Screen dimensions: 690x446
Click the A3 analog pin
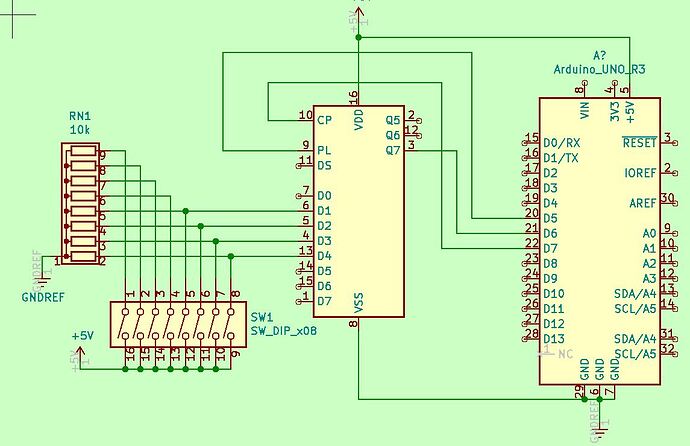point(650,279)
